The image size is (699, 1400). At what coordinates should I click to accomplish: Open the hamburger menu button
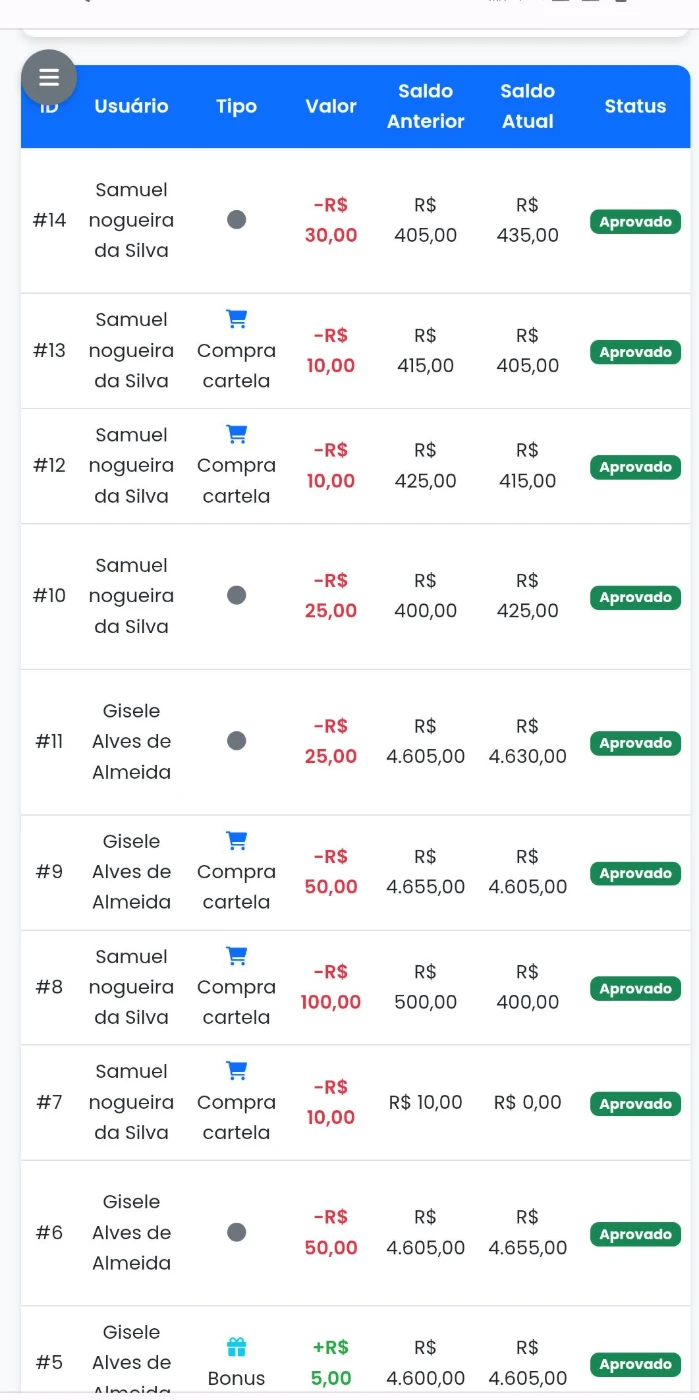coord(49,77)
